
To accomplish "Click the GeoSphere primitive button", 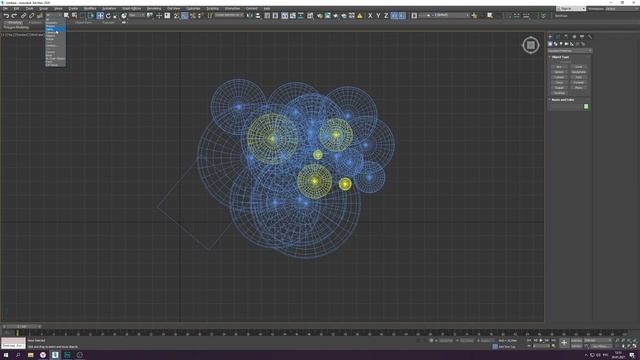I will 579,72.
